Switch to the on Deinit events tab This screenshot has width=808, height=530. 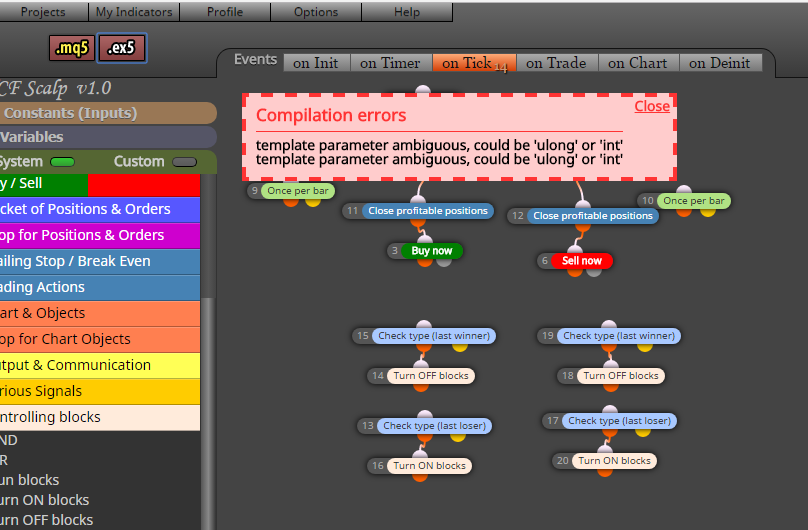(720, 63)
